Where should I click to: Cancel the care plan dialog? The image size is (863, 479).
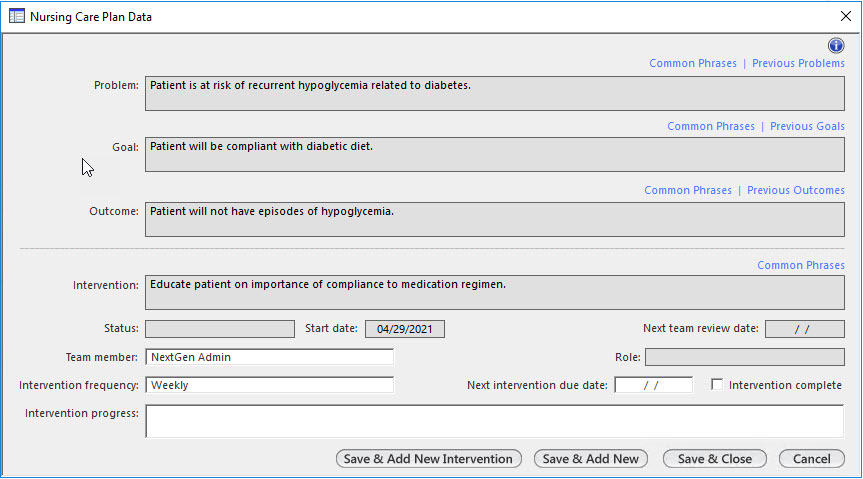click(811, 459)
